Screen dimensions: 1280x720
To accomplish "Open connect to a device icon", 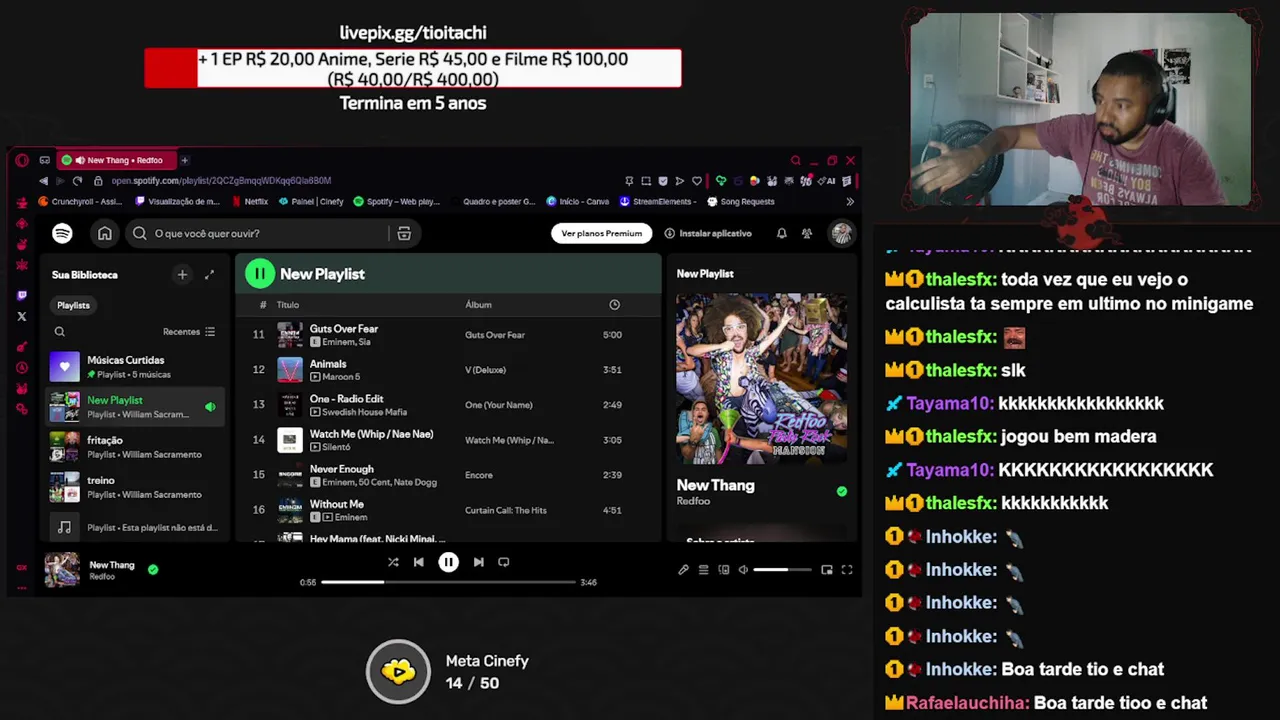I will click(724, 570).
